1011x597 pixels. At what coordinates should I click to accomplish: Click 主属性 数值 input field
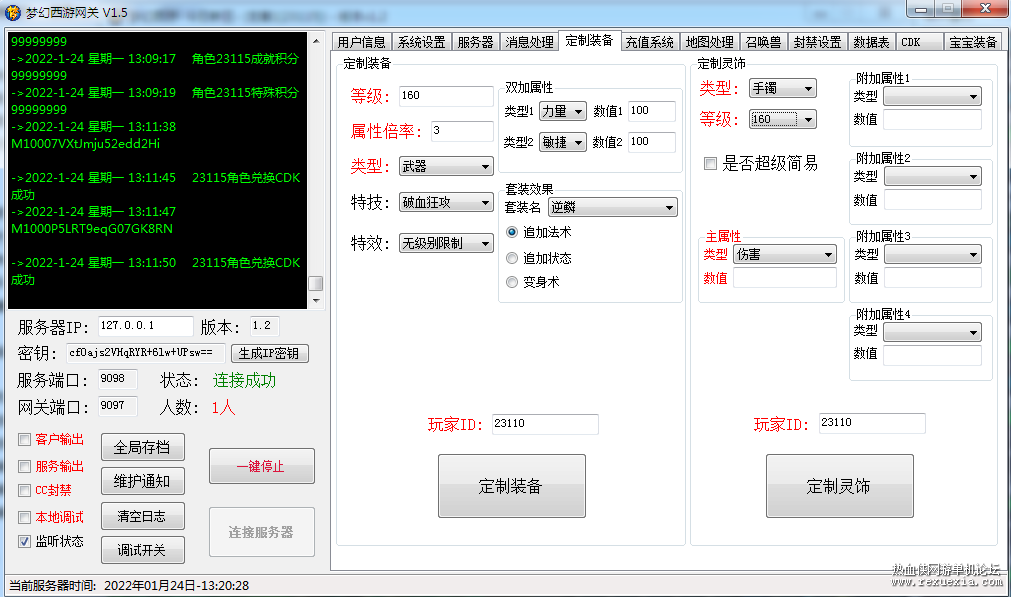pos(785,278)
